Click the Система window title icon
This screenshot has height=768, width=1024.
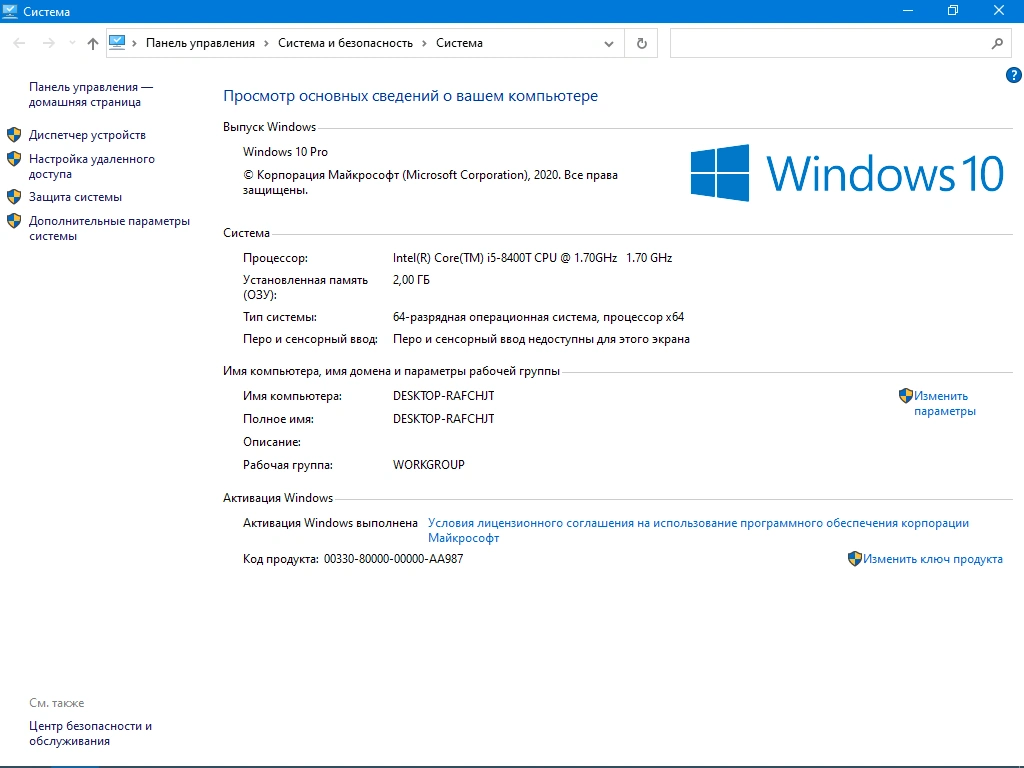(x=10, y=11)
